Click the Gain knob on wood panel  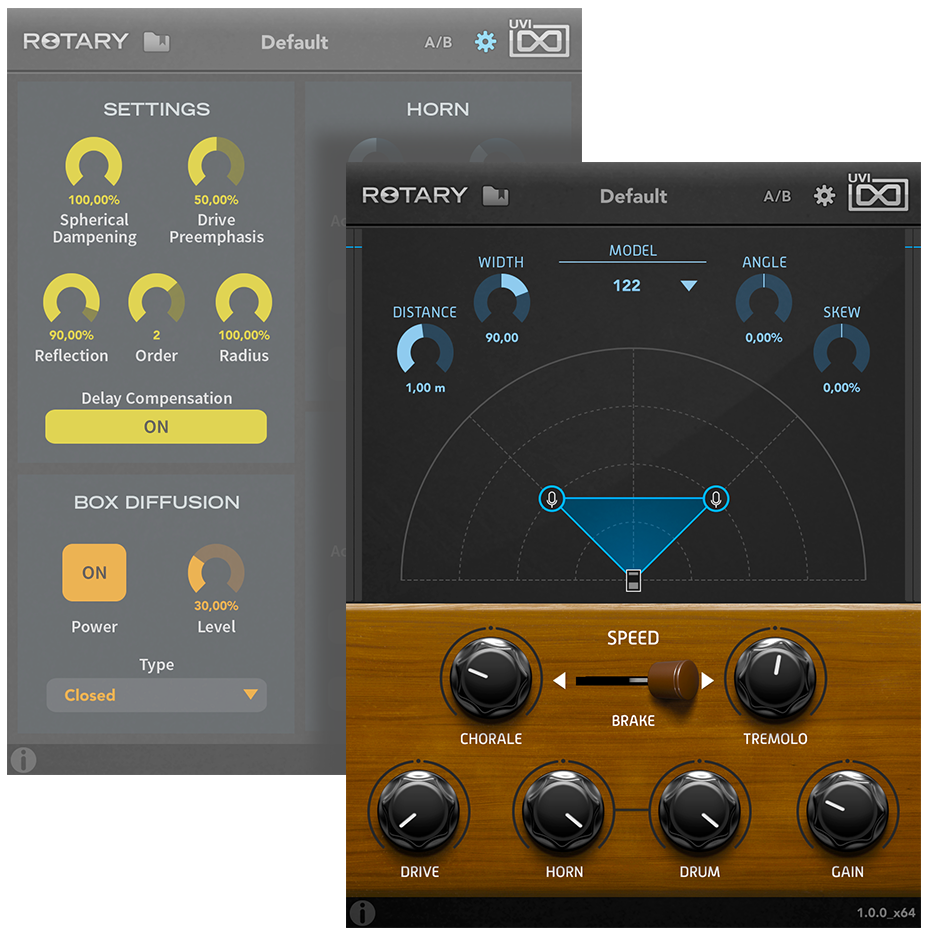(x=847, y=811)
